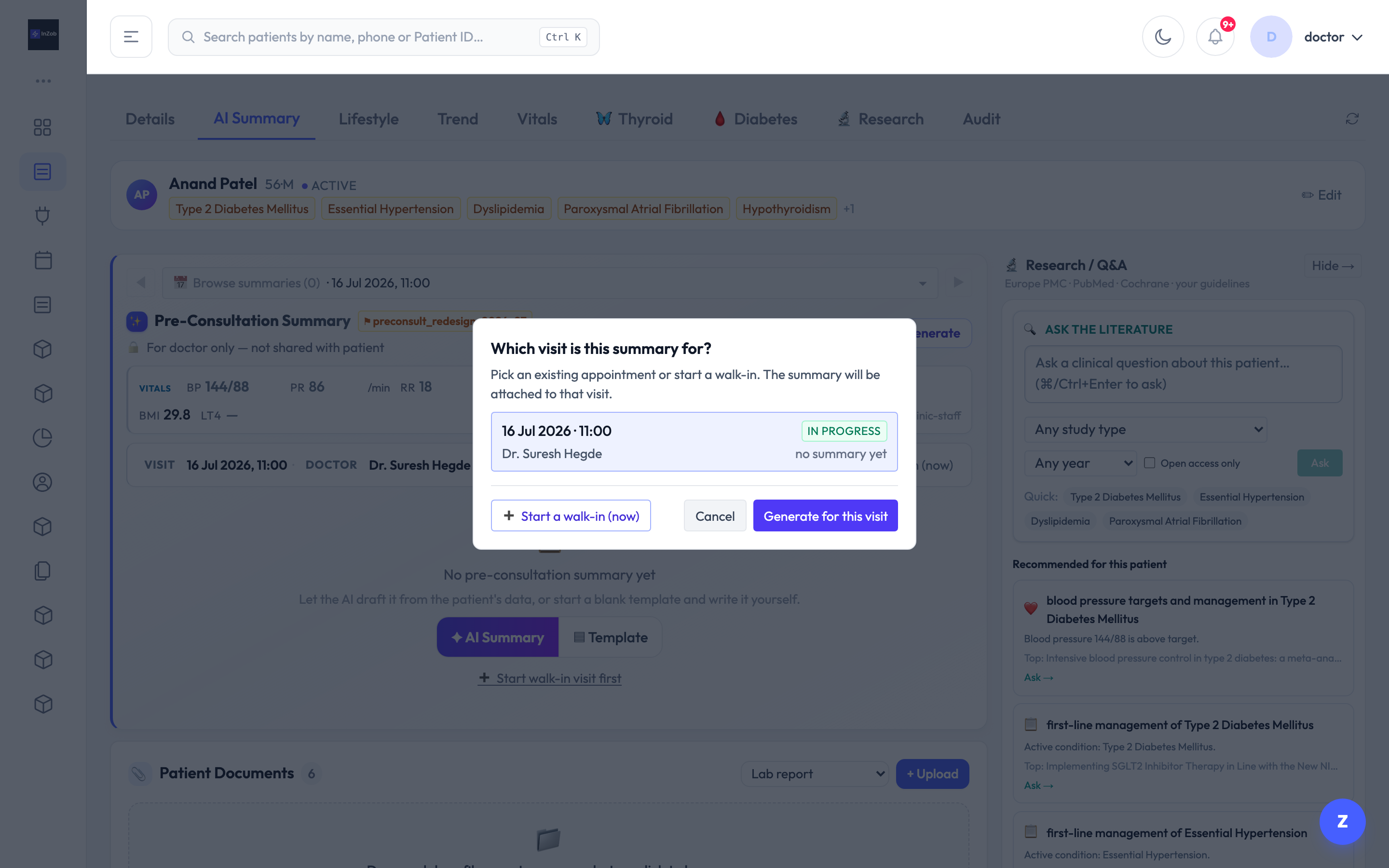Open the Lab report document type dropdown

[815, 774]
